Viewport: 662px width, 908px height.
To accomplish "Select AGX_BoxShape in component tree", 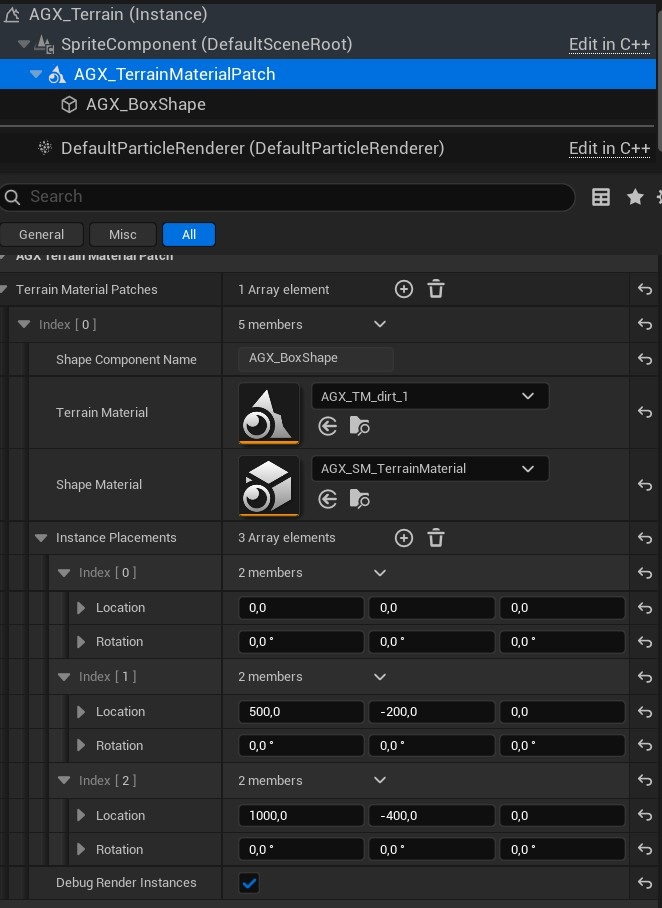I will [x=145, y=104].
